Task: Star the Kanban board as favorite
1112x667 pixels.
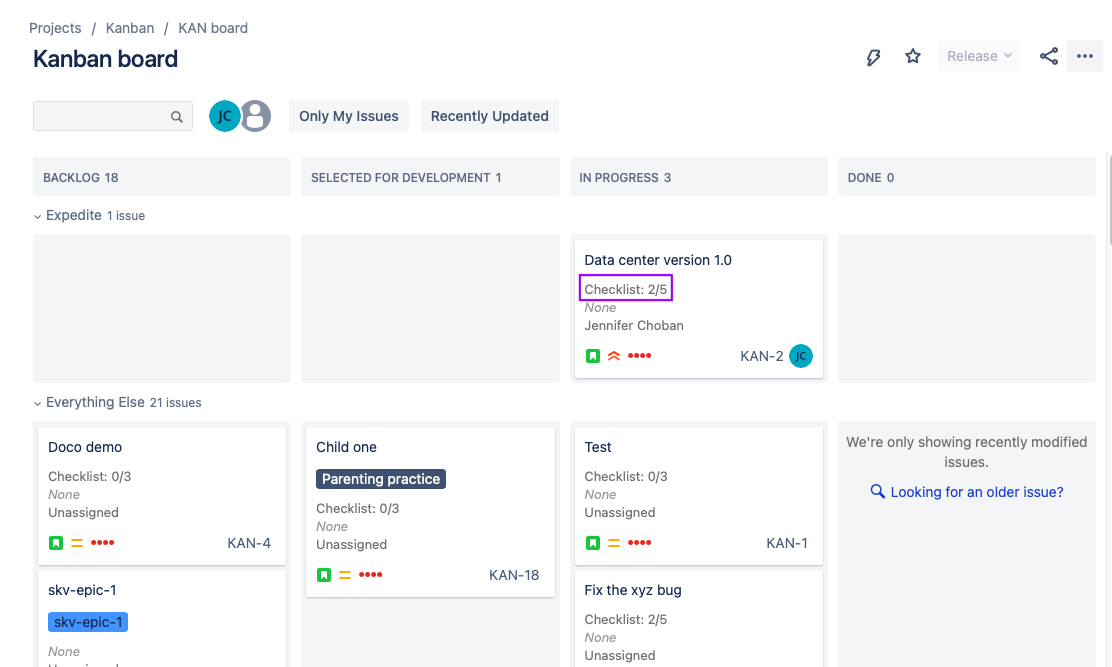Action: (x=913, y=57)
